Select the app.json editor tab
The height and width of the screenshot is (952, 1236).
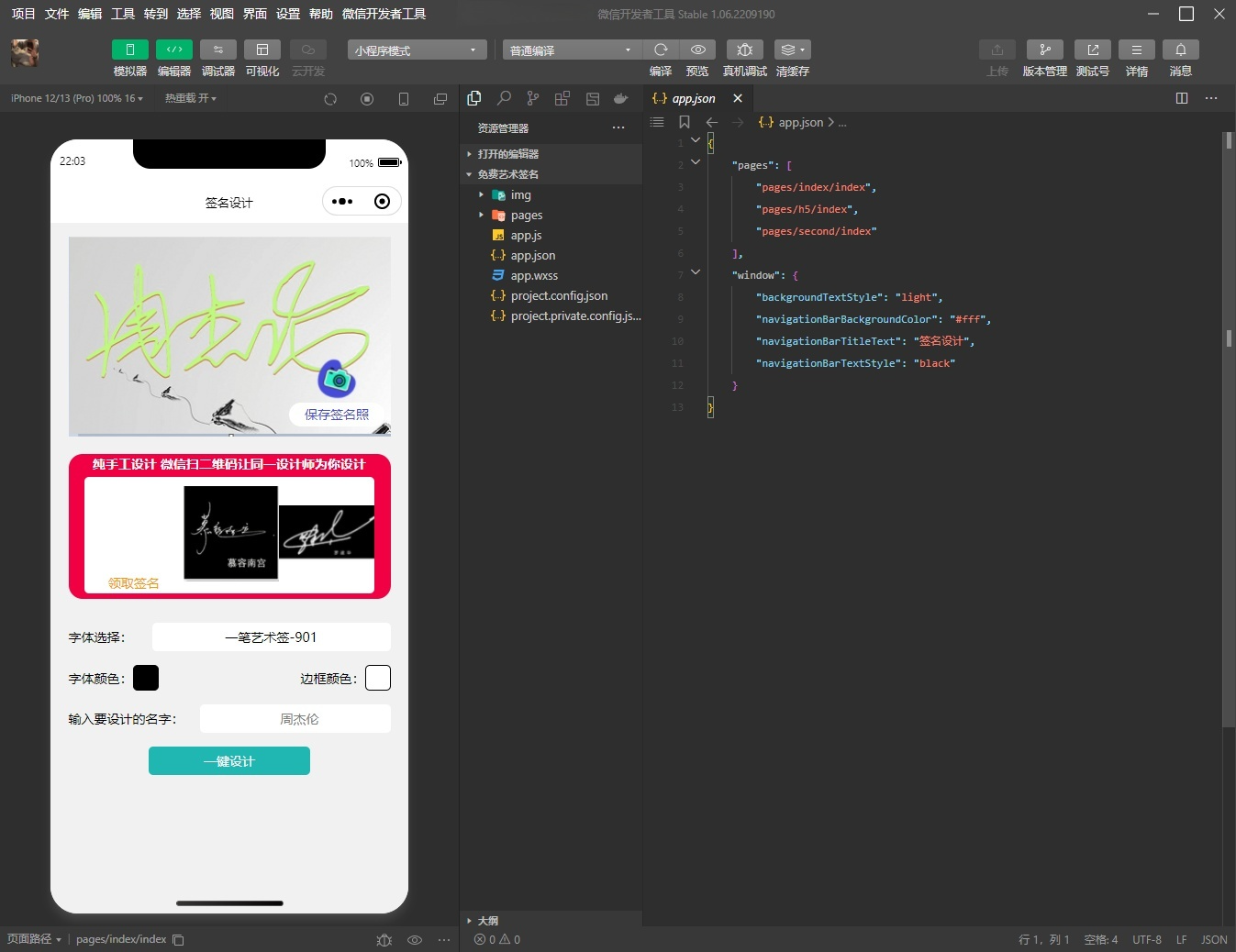click(693, 98)
